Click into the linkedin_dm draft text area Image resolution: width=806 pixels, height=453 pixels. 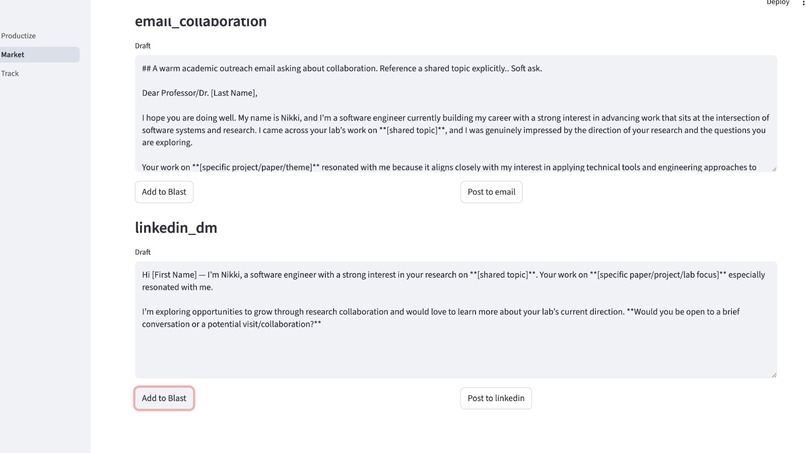pos(455,320)
